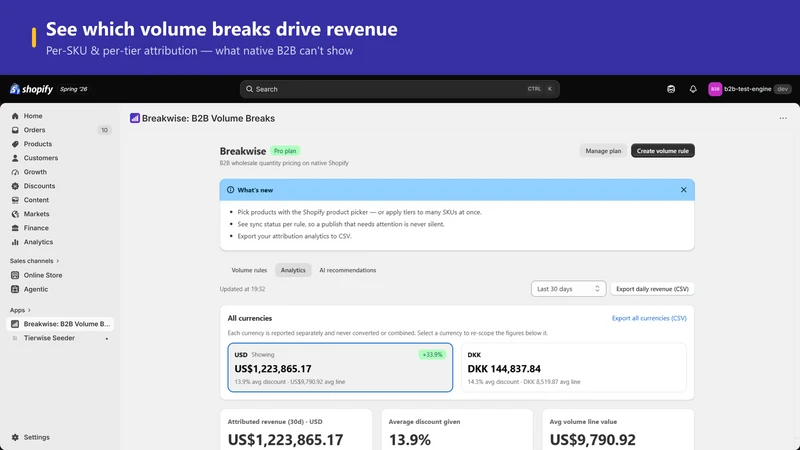Open the Orders icon in sidebar
This screenshot has height=450, width=800.
(x=15, y=130)
